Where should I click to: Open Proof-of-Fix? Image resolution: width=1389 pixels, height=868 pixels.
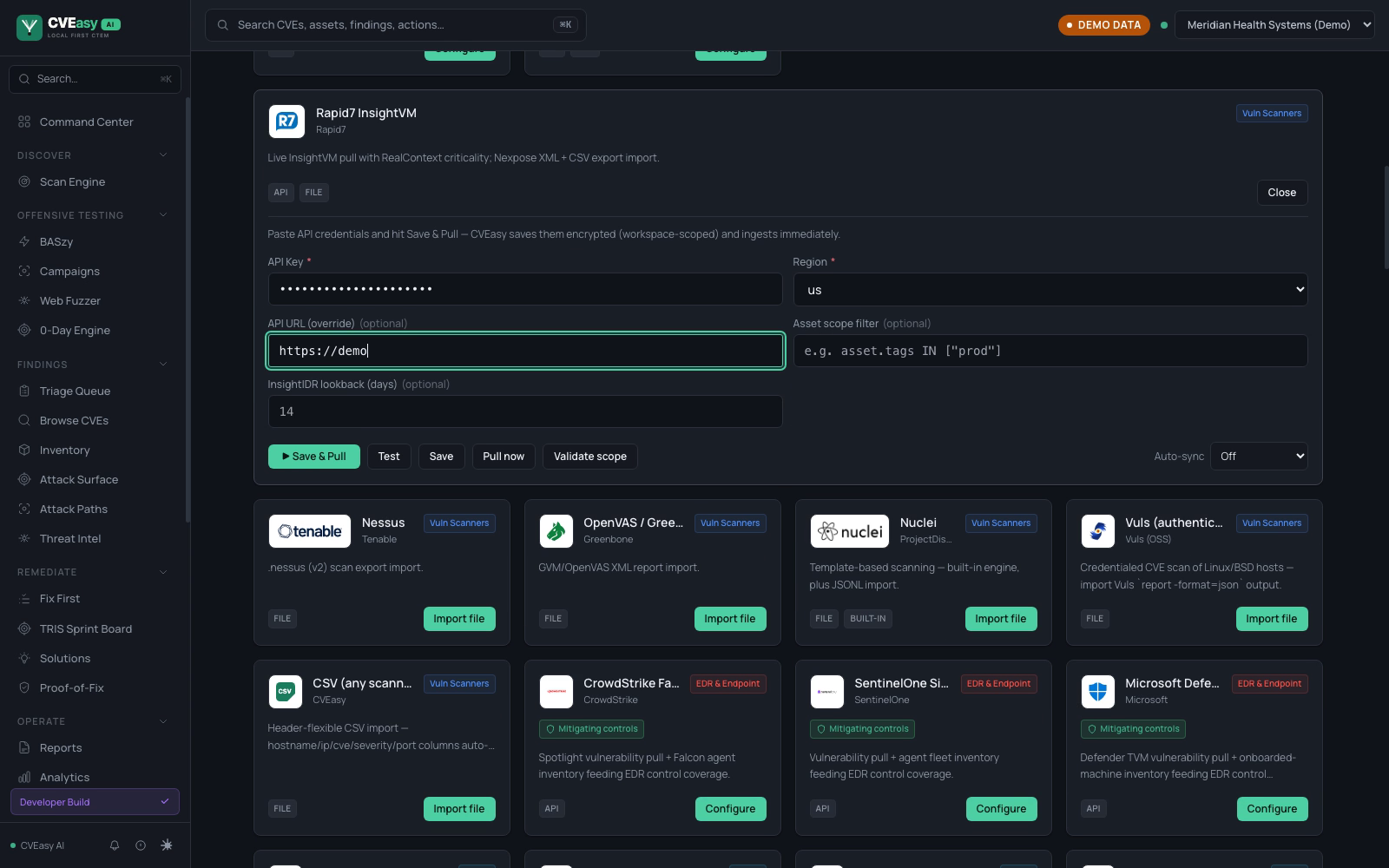point(71,687)
